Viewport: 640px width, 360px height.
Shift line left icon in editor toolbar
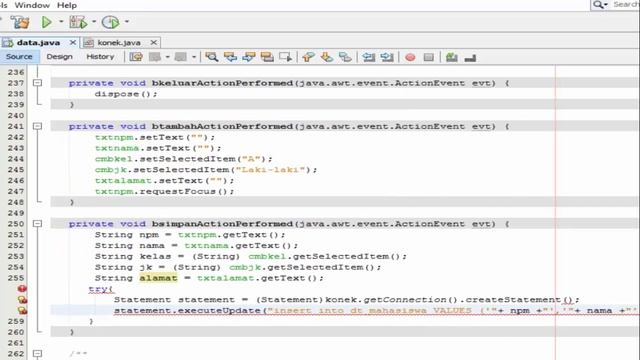click(369, 57)
